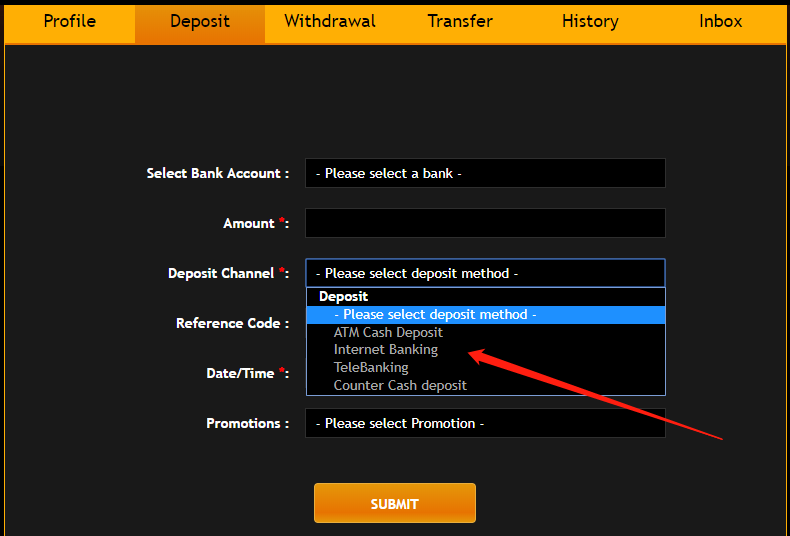Switch to the Deposit tab
The width and height of the screenshot is (790, 536).
coord(200,22)
